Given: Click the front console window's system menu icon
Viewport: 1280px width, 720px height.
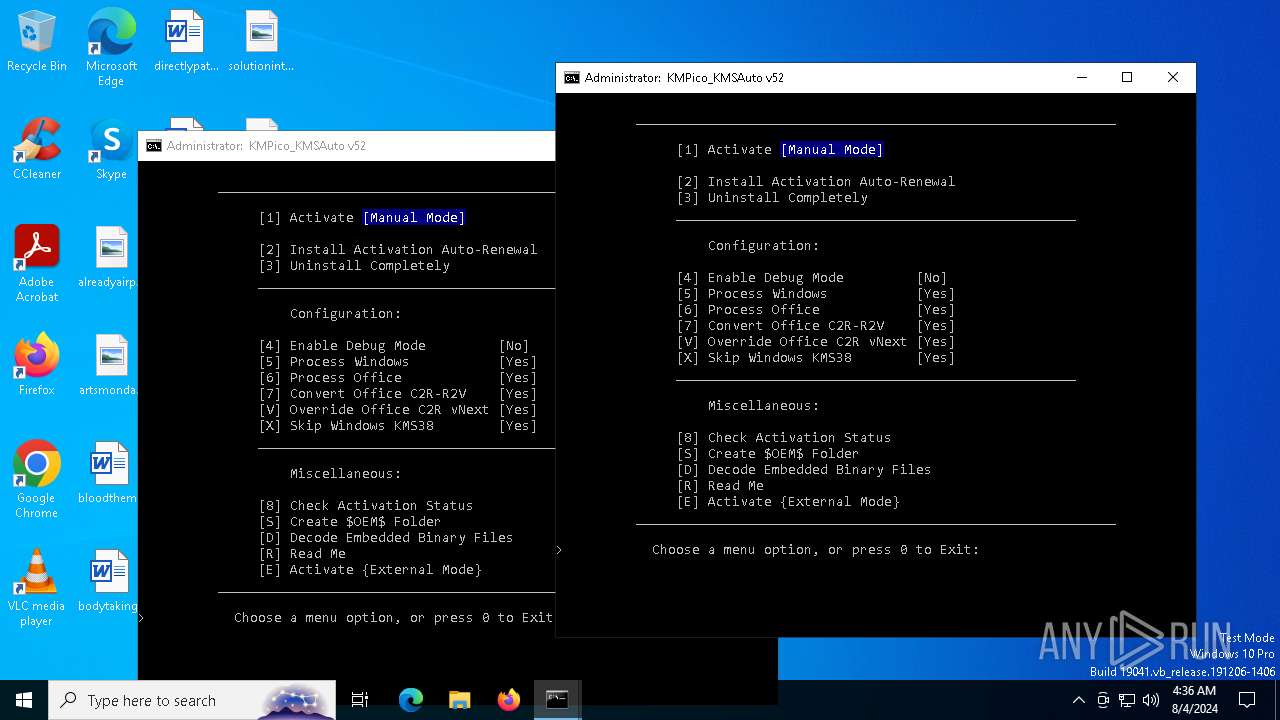Looking at the screenshot, I should (572, 78).
